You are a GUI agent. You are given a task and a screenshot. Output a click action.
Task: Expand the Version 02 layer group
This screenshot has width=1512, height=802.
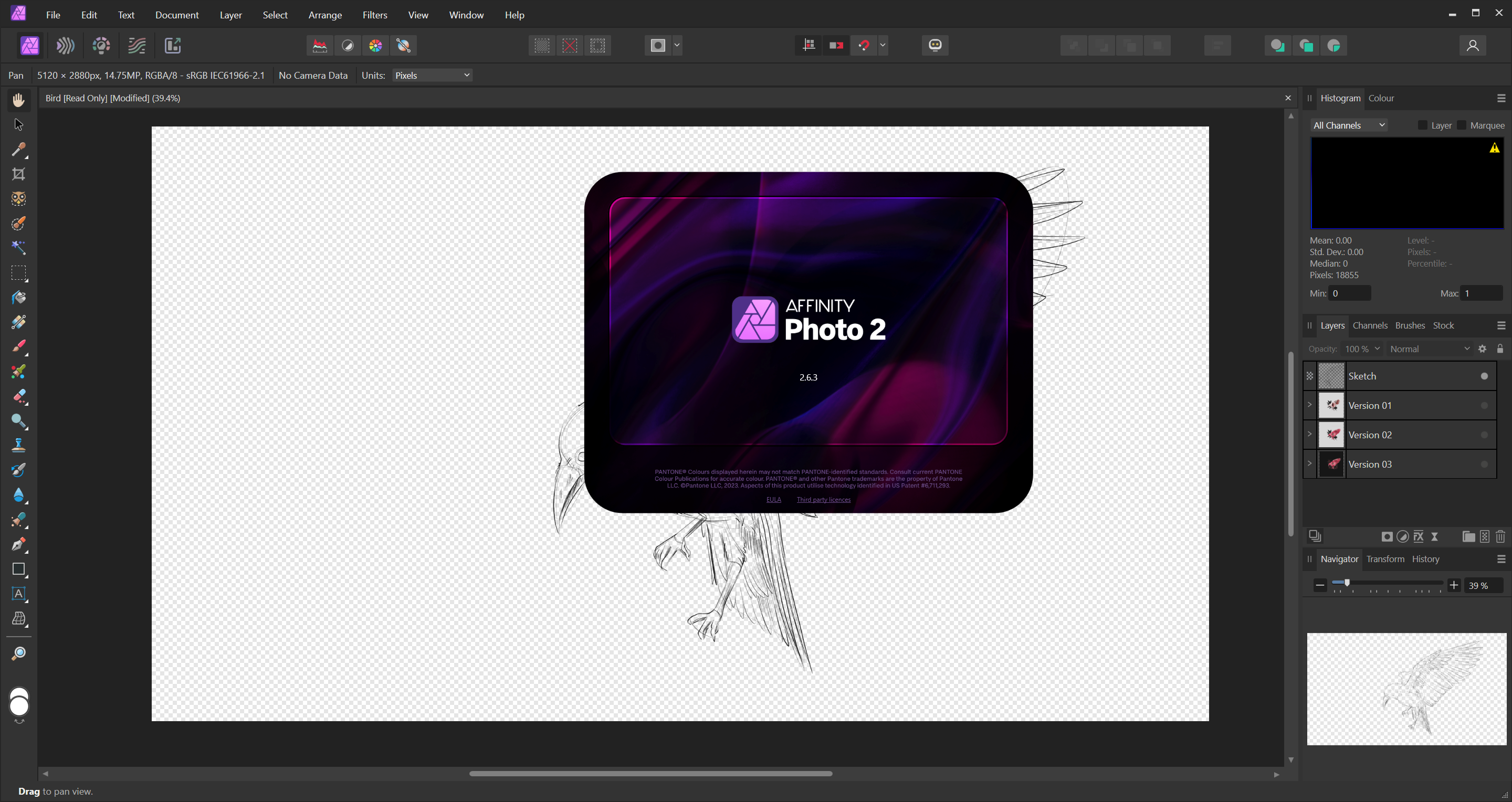point(1309,434)
